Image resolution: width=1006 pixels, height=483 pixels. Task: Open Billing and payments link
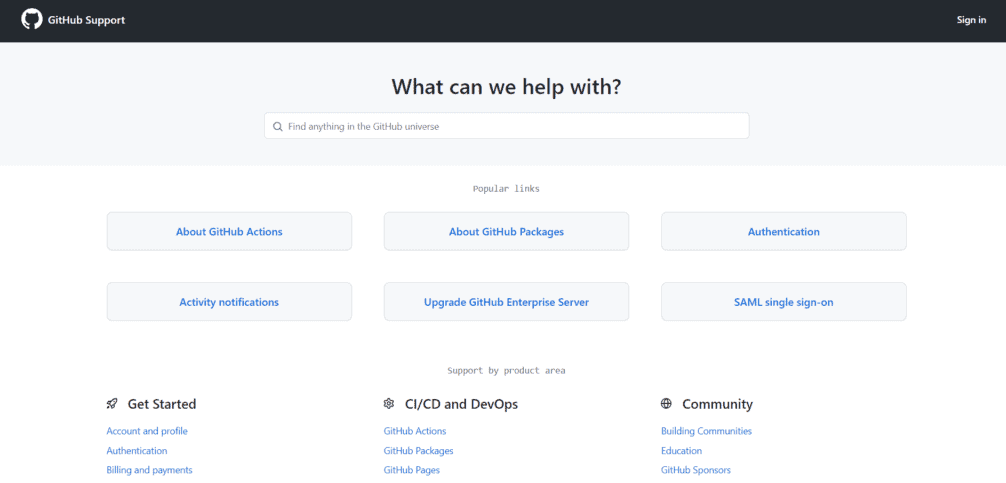tap(149, 470)
